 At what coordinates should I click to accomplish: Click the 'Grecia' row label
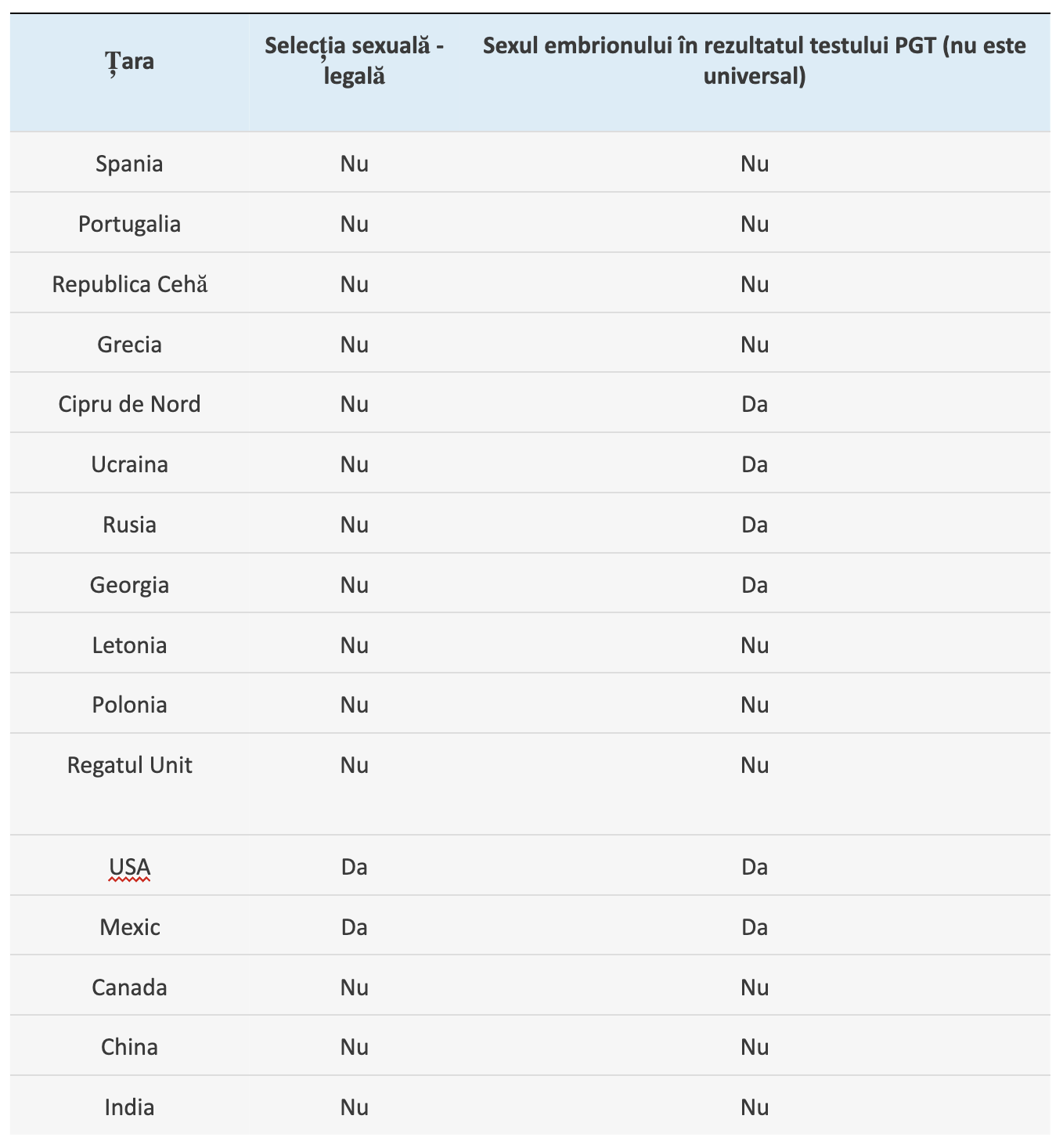[x=130, y=345]
